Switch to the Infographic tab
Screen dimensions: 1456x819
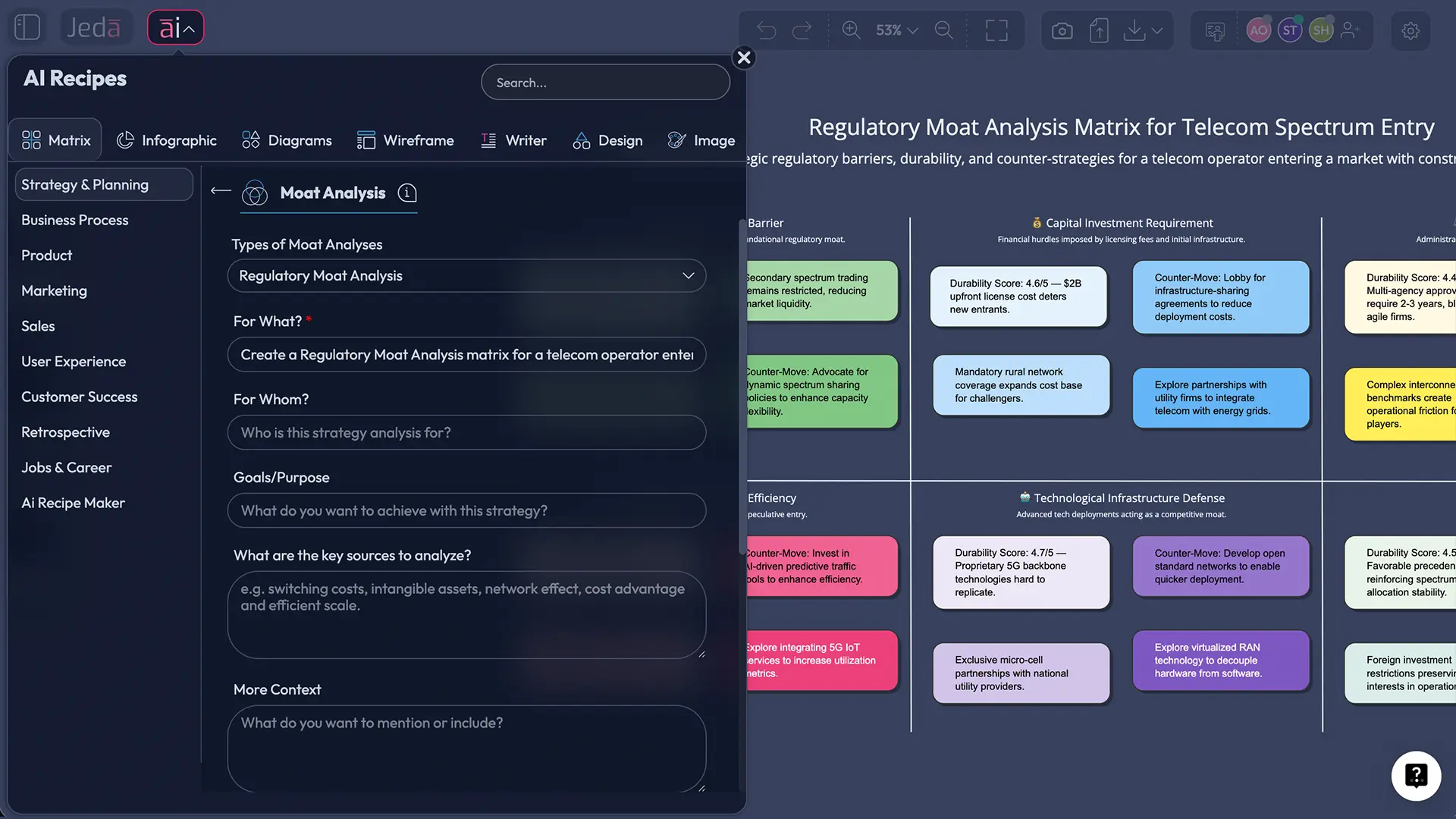point(167,140)
